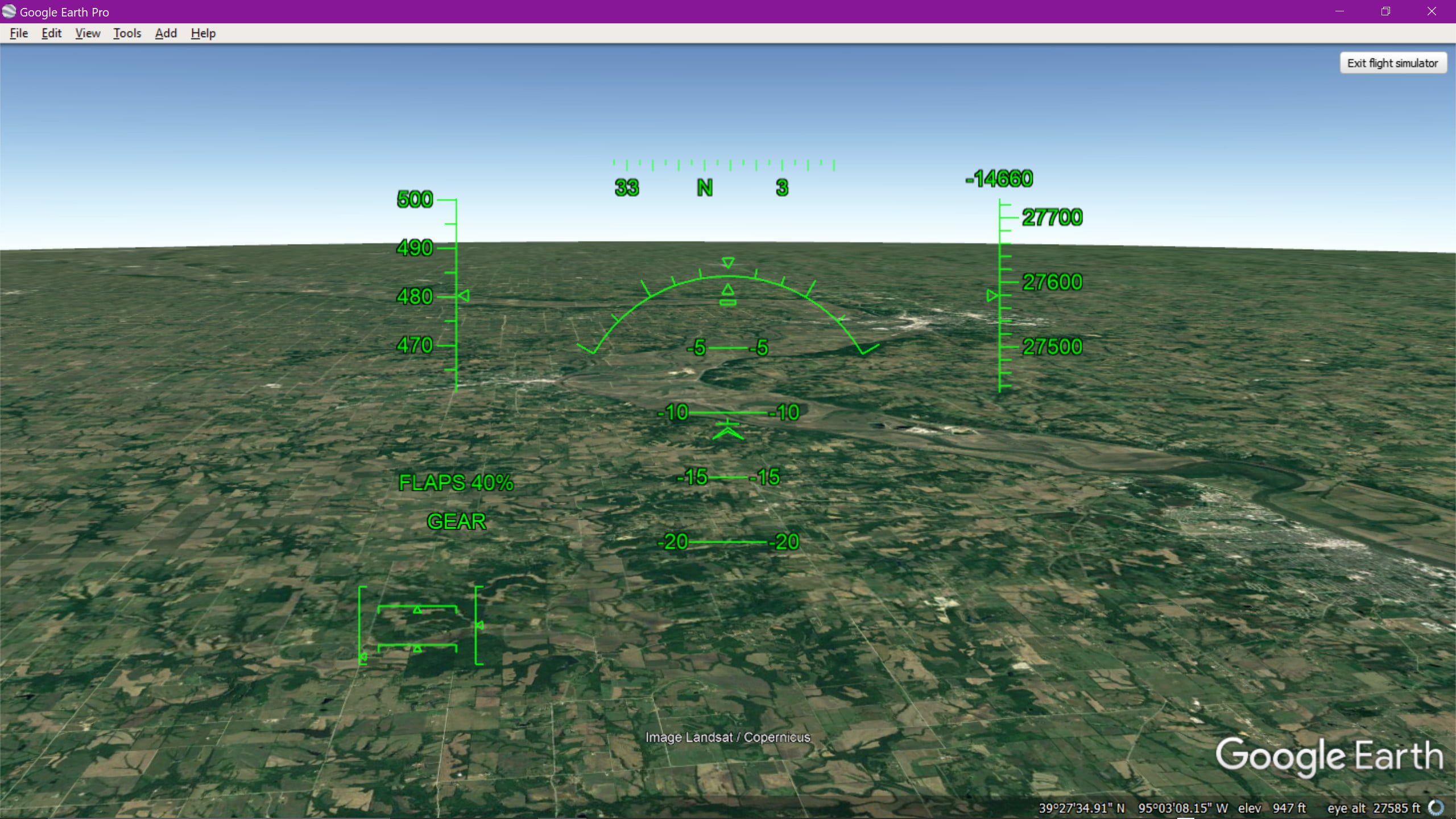This screenshot has width=1456, height=819.
Task: Click the N heading compass marker
Action: [705, 188]
